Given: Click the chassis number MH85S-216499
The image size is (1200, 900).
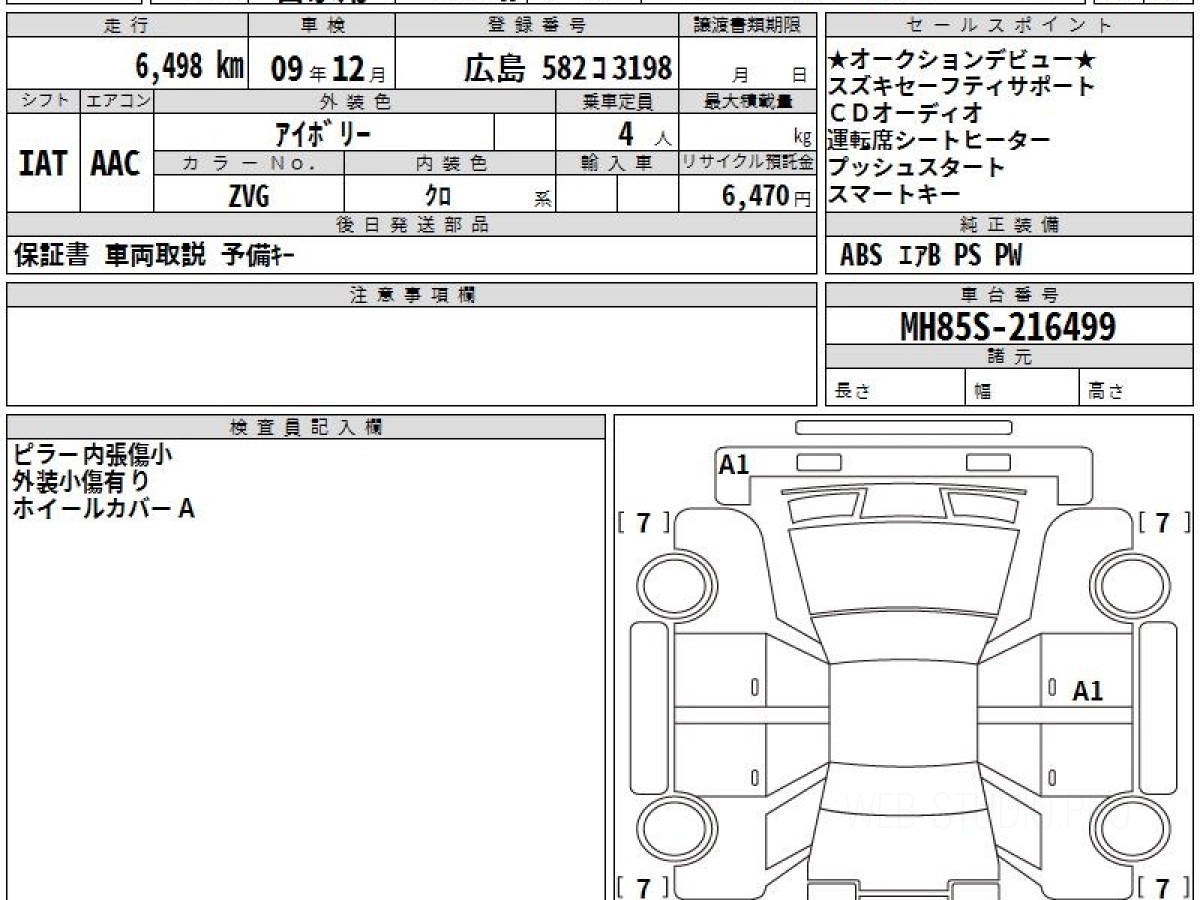Looking at the screenshot, I should (x=1008, y=326).
